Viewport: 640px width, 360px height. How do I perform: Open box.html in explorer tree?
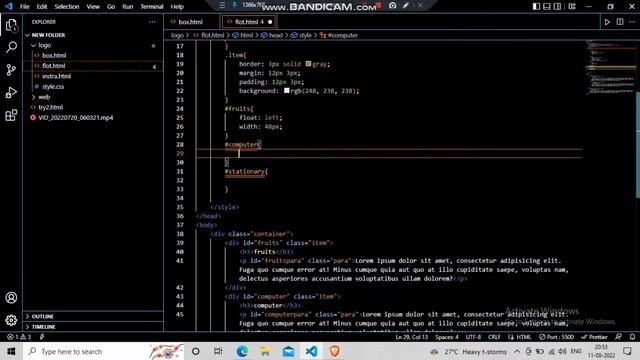click(54, 56)
